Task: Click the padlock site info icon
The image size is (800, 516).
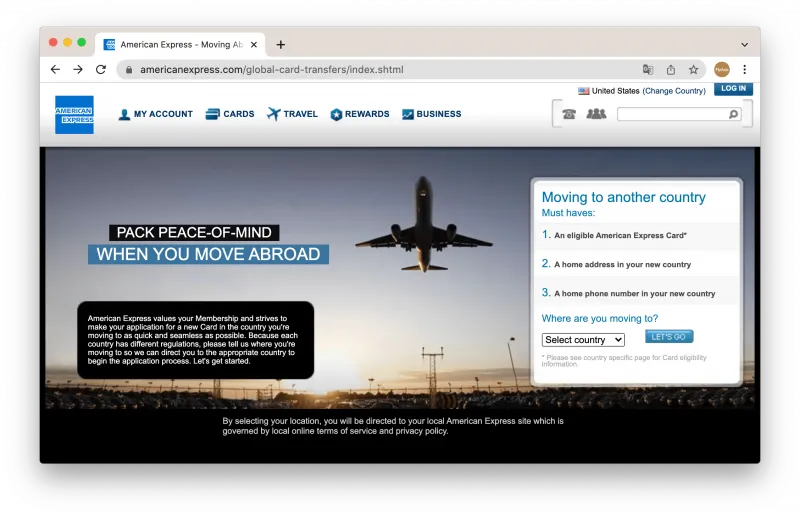Action: [x=129, y=69]
